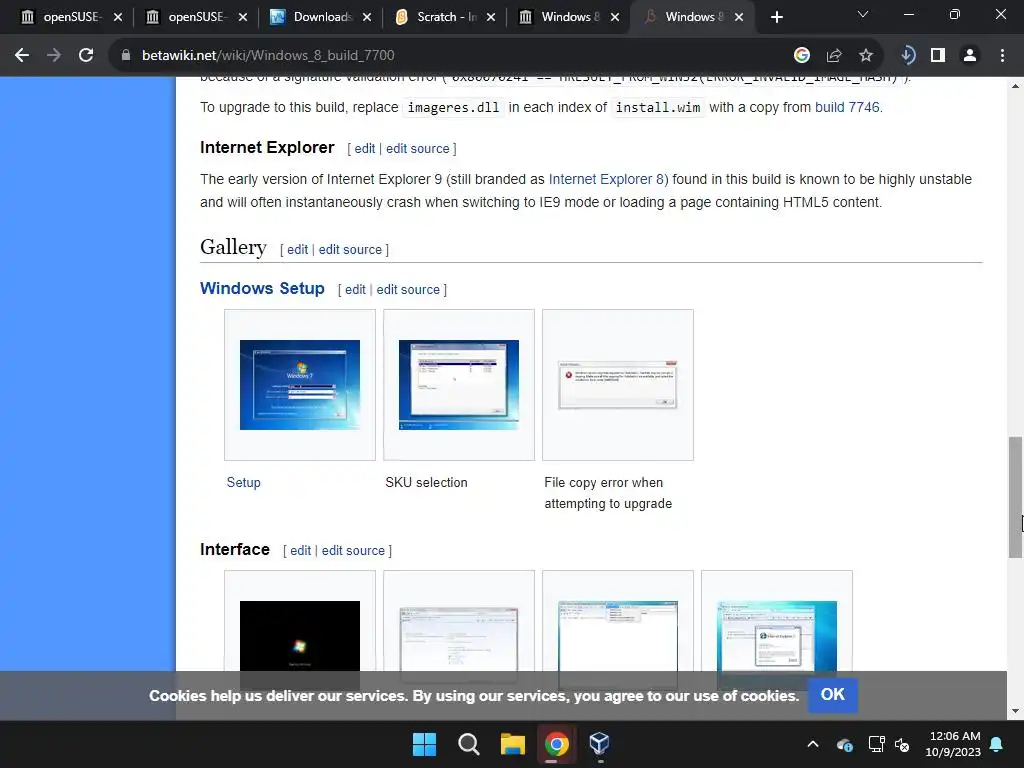
Task: Click the cloud sync tray icon
Action: click(x=844, y=744)
